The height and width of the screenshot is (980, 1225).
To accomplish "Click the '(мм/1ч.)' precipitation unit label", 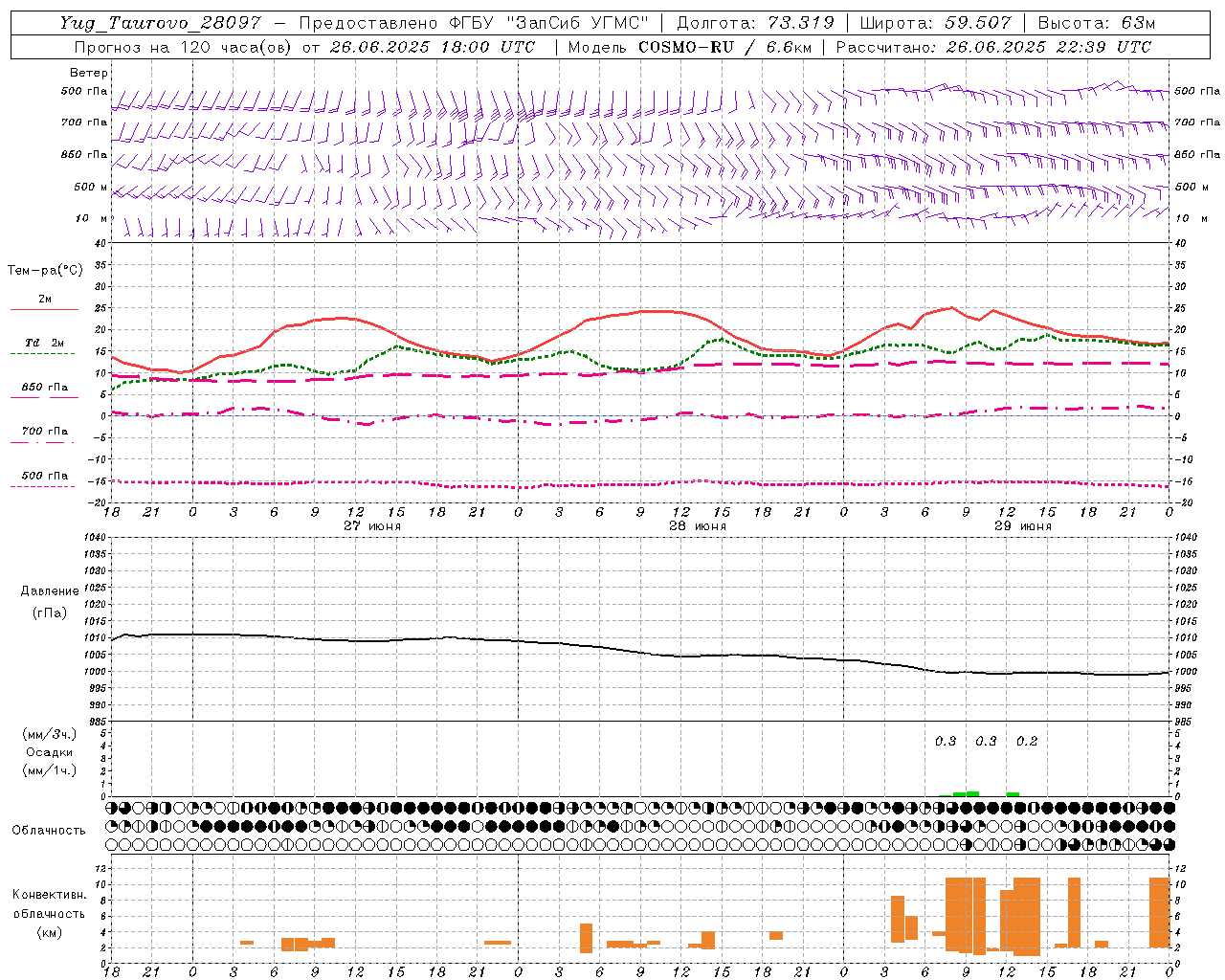I will pos(50,770).
